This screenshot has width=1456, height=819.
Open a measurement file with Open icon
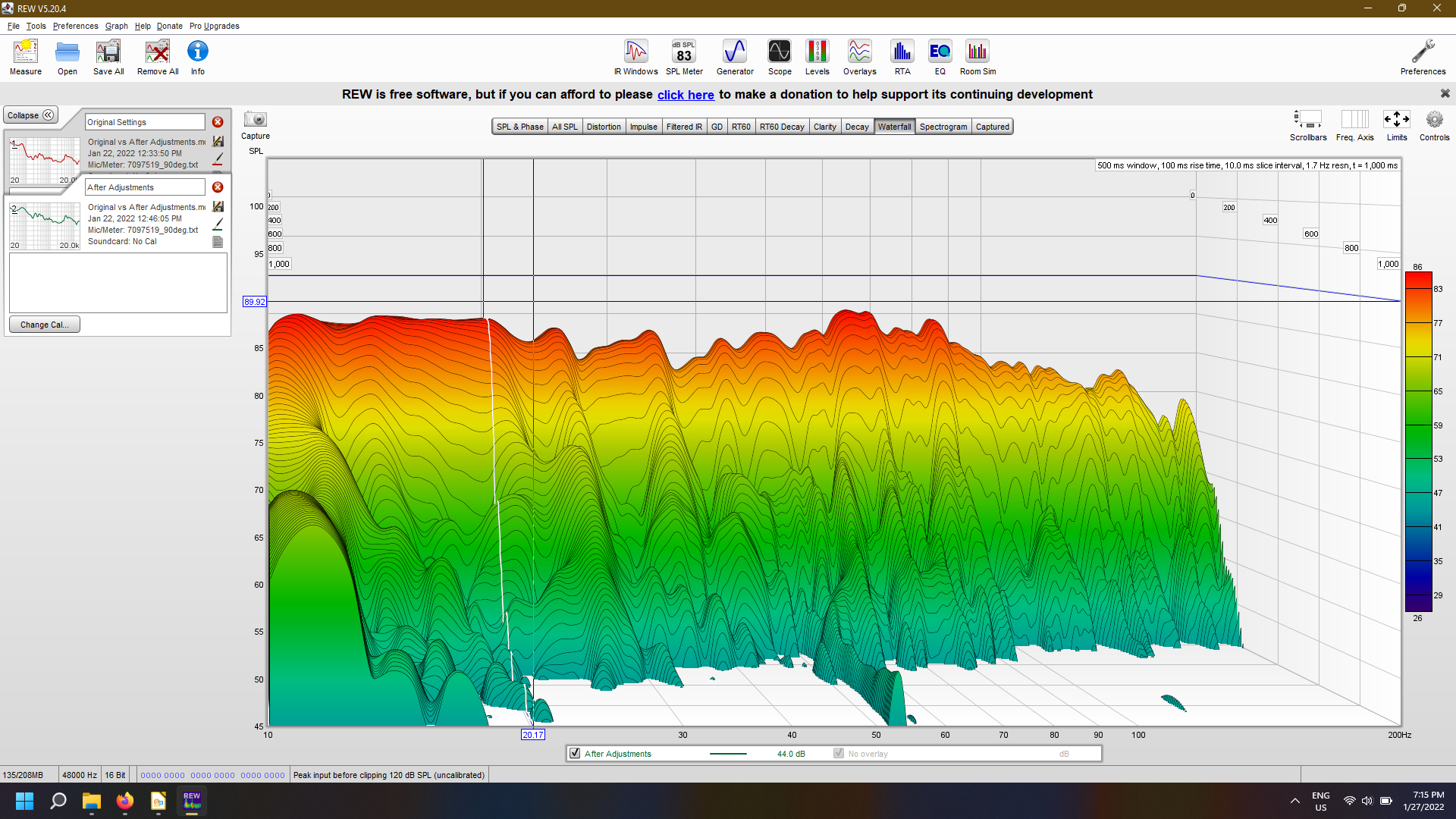click(x=67, y=58)
